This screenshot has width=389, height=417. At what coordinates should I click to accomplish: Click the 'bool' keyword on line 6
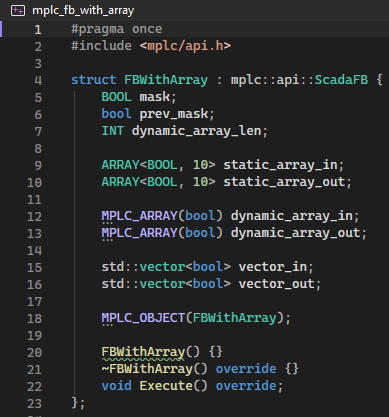coord(117,114)
